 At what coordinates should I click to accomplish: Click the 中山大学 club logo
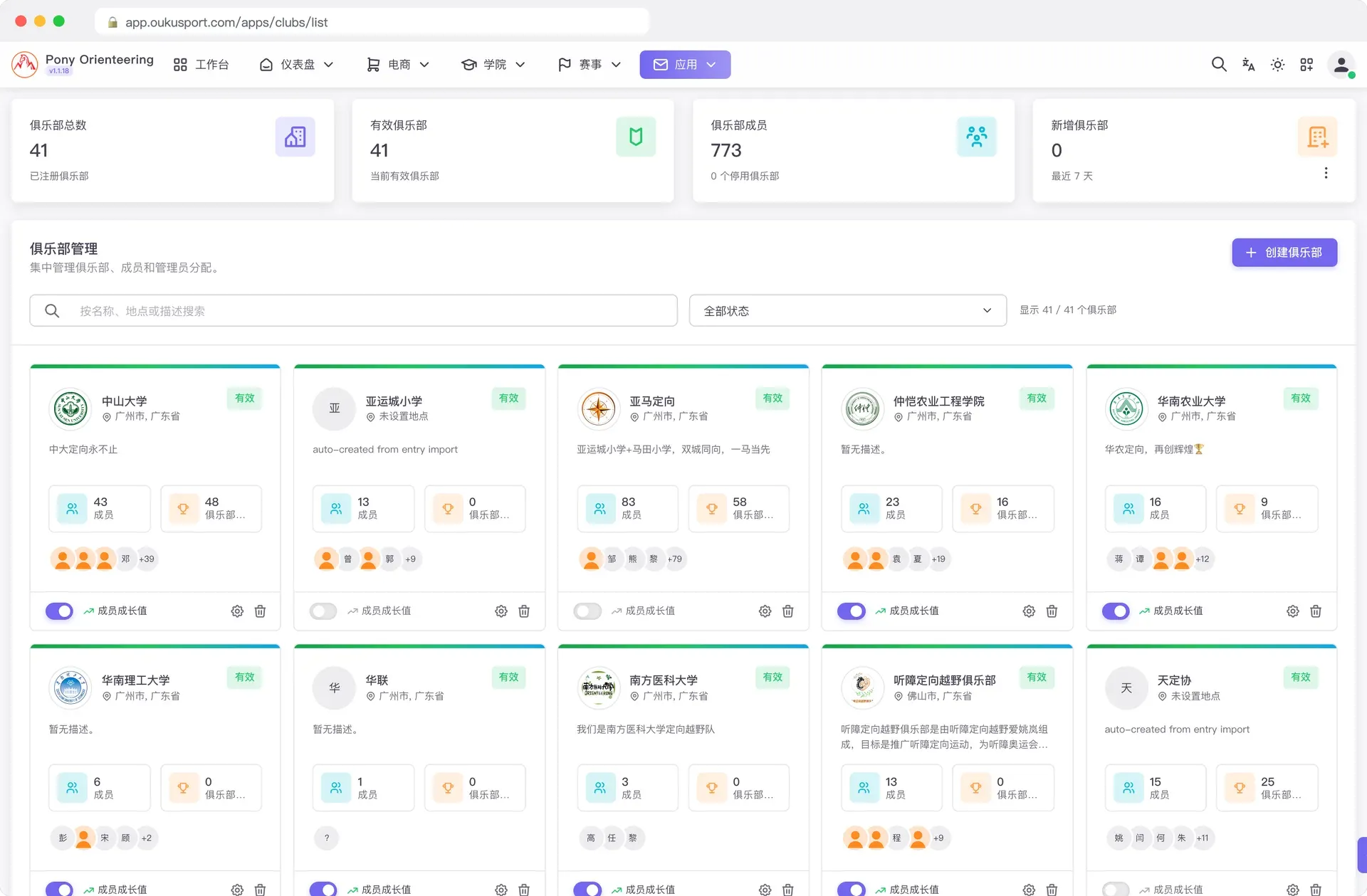[70, 409]
